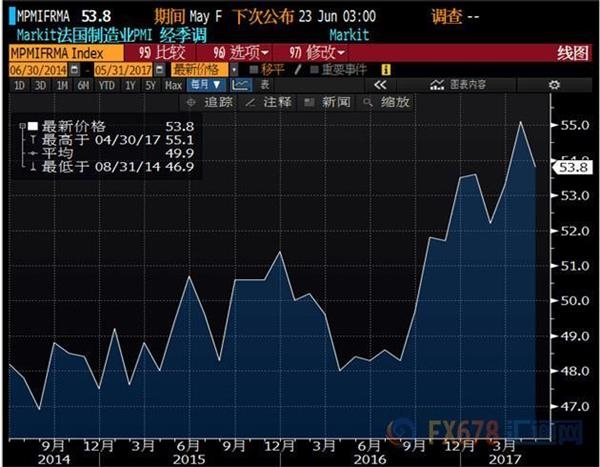Select the 1Y time range
The height and width of the screenshot is (467, 600).
pos(130,85)
